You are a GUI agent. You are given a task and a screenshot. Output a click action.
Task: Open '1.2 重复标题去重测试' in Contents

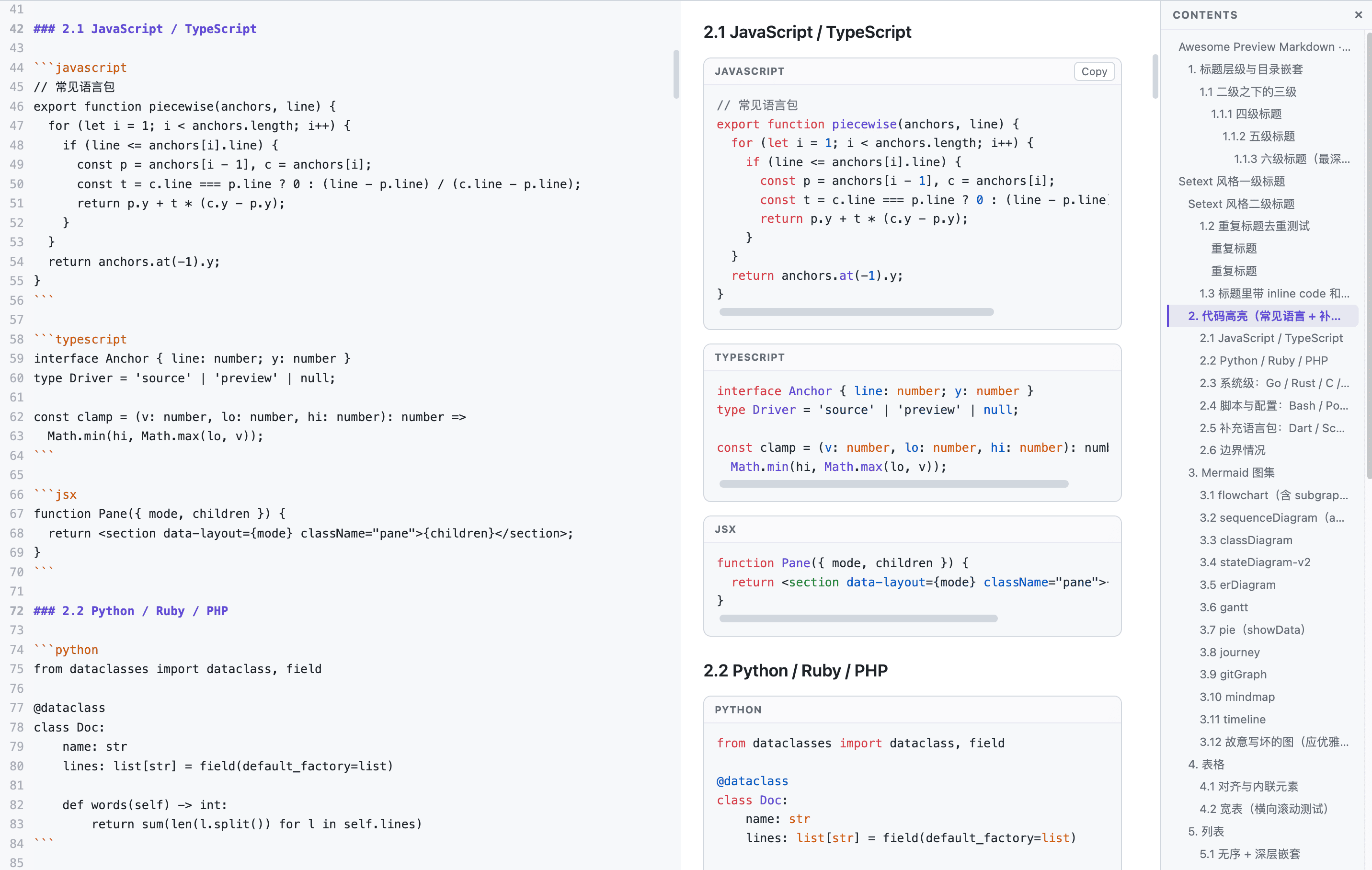1254,226
